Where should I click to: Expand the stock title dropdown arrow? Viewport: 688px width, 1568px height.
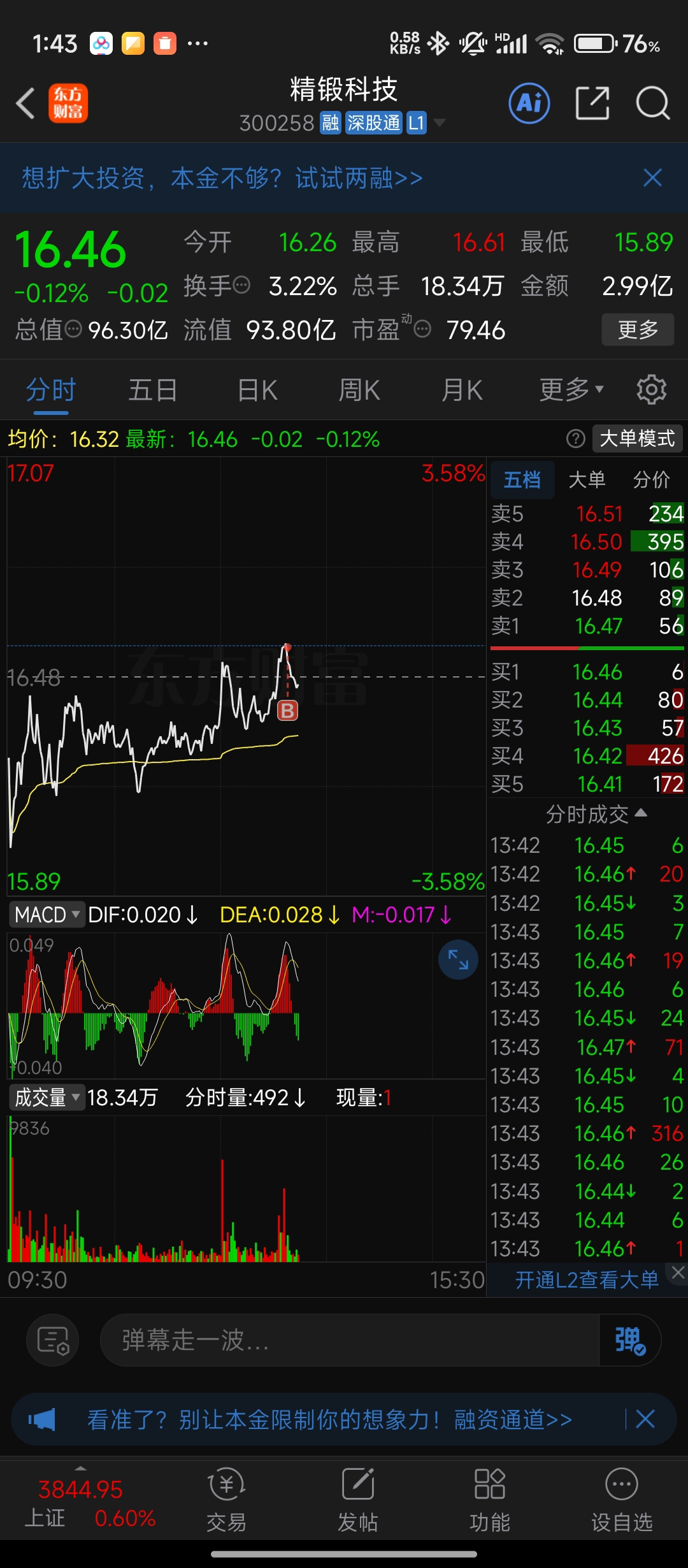439,122
